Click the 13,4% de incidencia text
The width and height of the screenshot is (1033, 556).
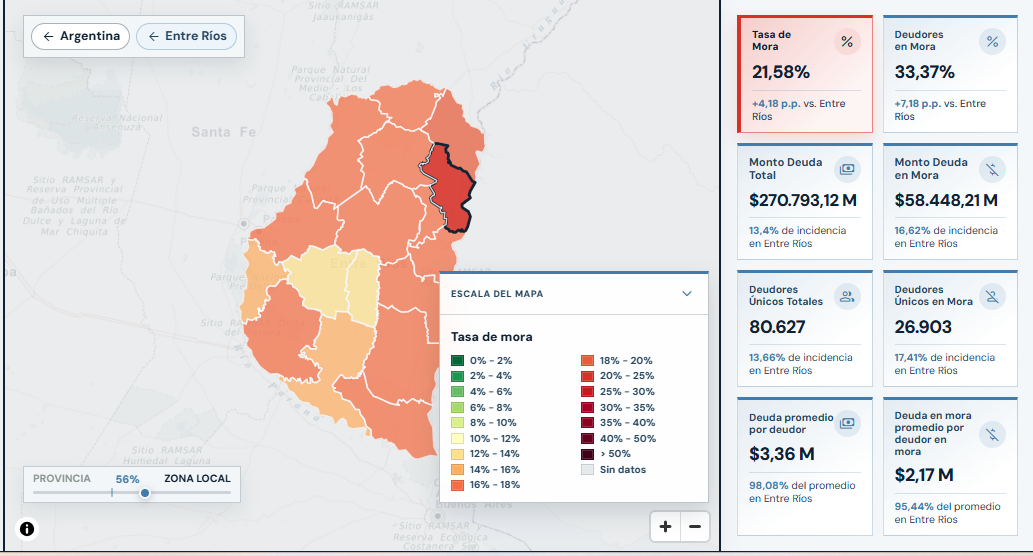coord(797,237)
